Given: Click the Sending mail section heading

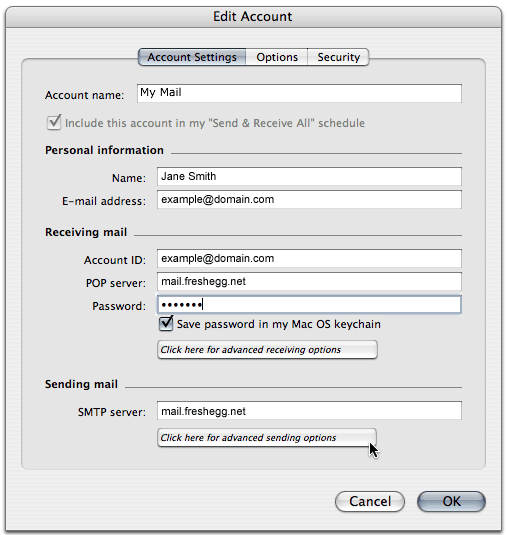Looking at the screenshot, I should (x=81, y=384).
